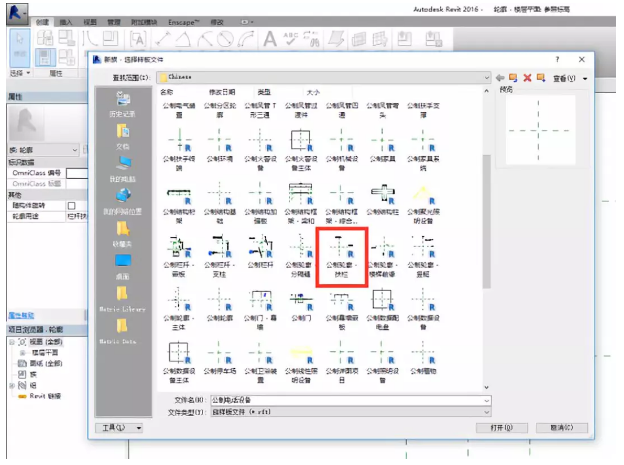This screenshot has height=465, width=624.
Task: Select the 公制环境 template file
Action: tap(220, 146)
